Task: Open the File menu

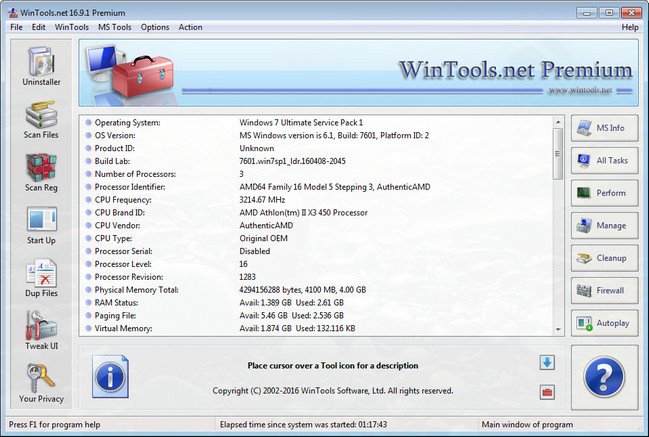Action: click(17, 27)
